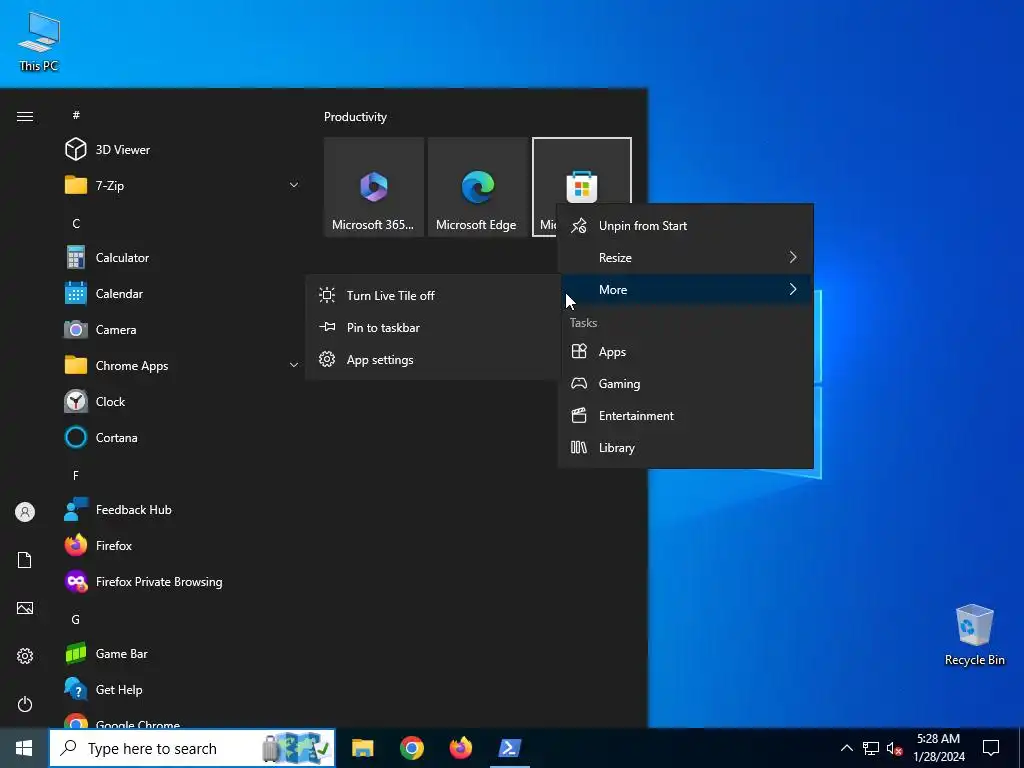The width and height of the screenshot is (1024, 768).
Task: Click the muted volume tray icon
Action: (x=894, y=748)
